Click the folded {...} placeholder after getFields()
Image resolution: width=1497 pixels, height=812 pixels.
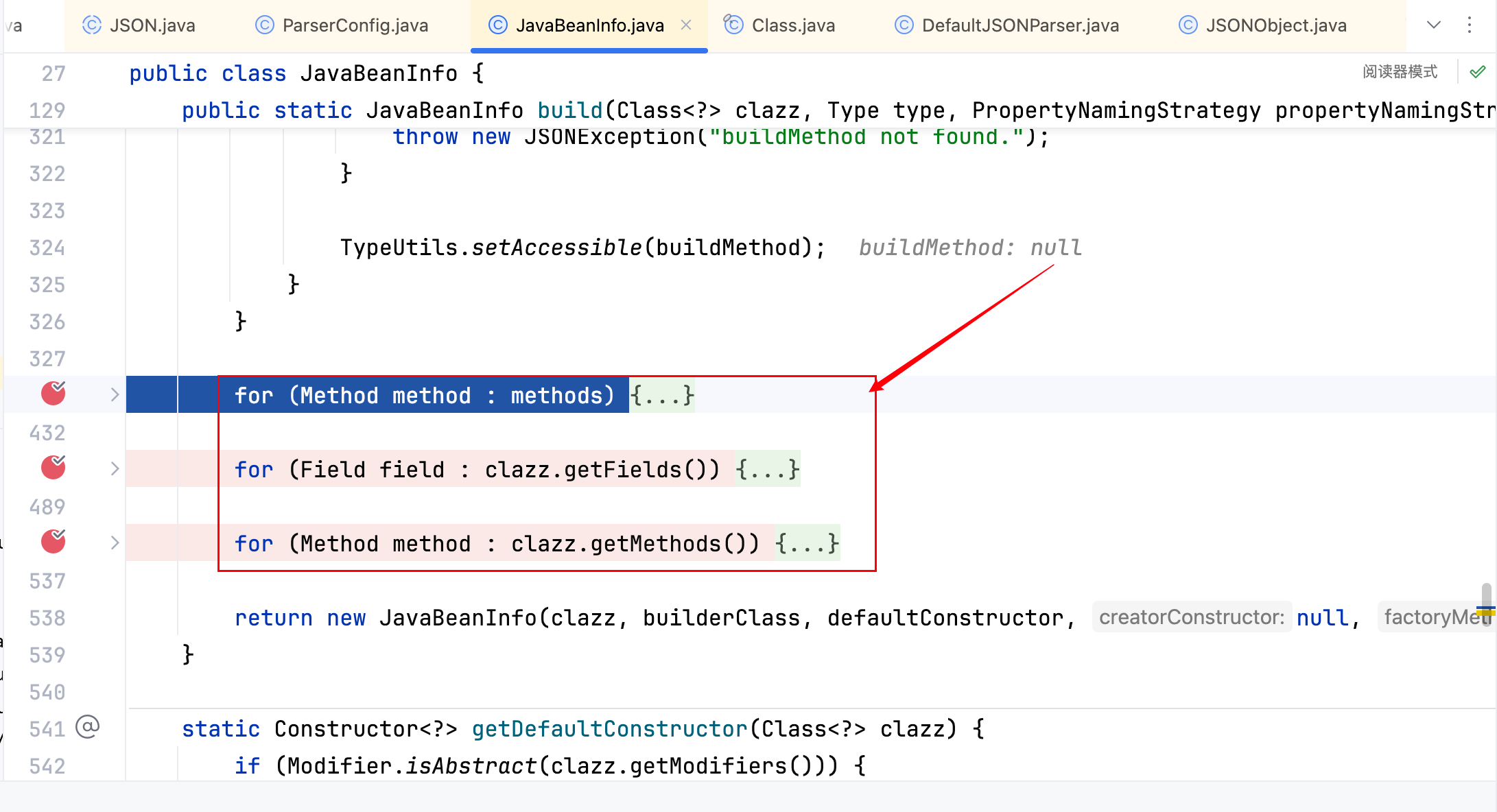[x=767, y=469]
